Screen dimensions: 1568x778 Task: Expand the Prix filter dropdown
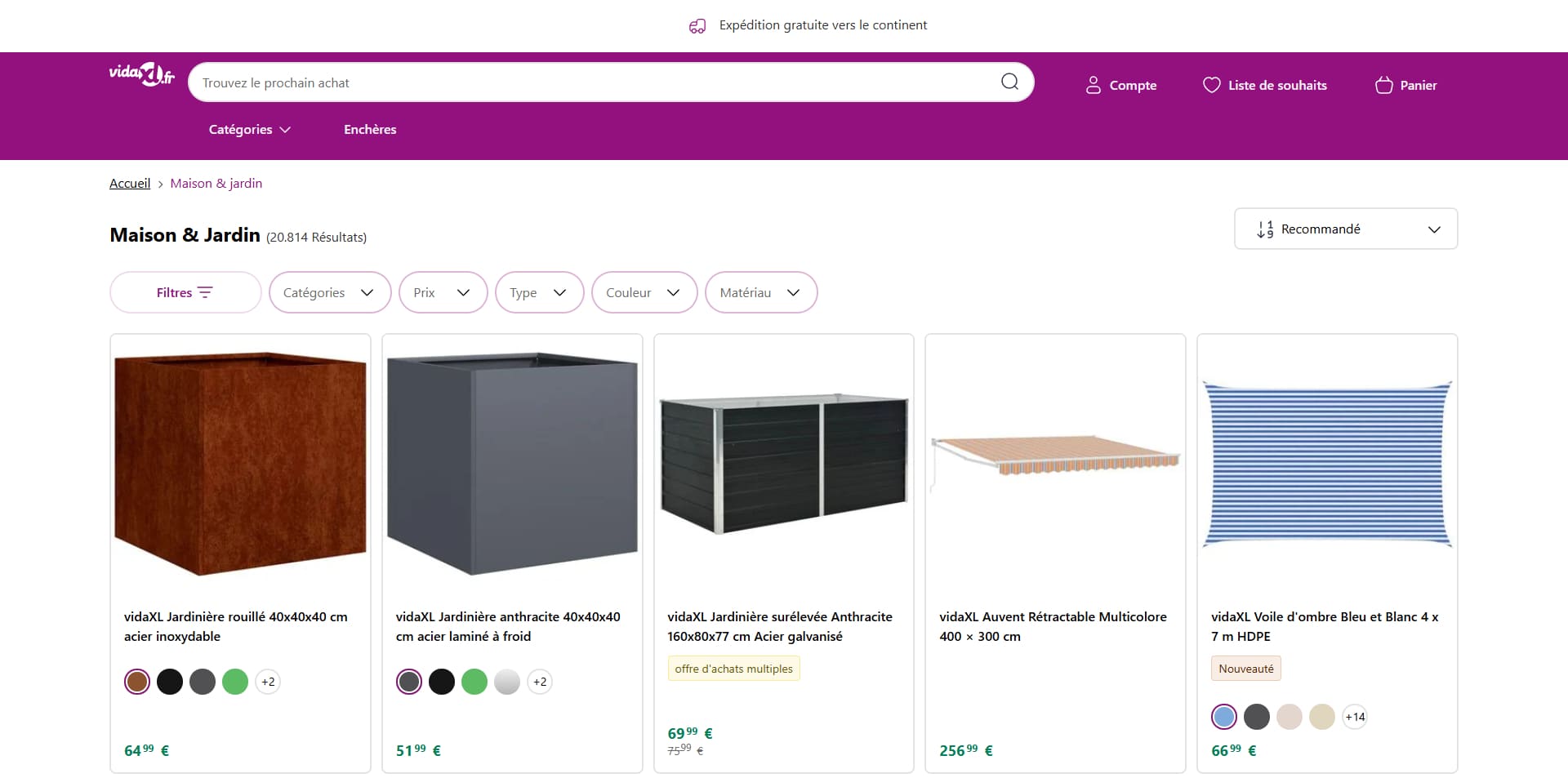click(x=443, y=292)
